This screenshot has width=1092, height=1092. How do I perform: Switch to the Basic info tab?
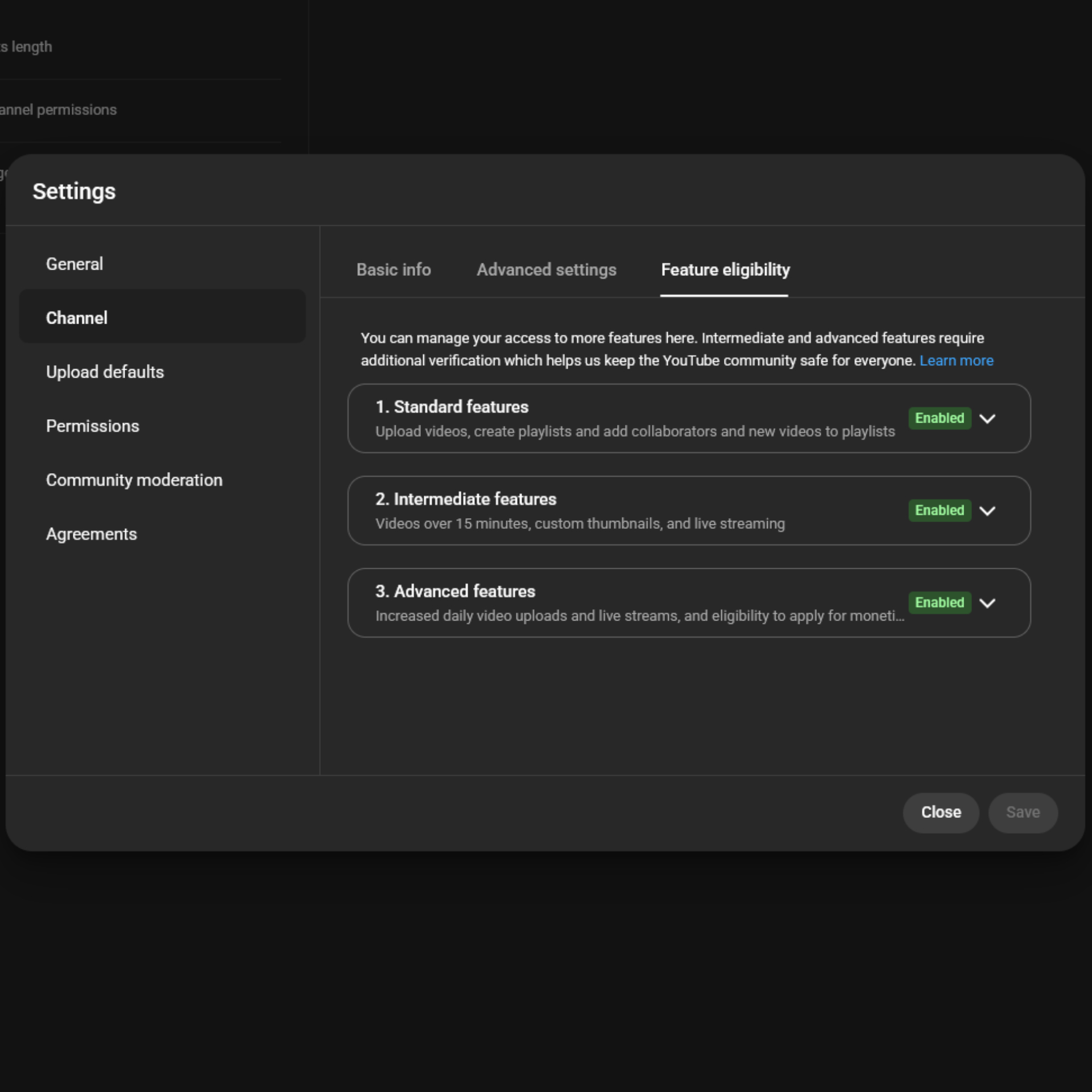(393, 270)
